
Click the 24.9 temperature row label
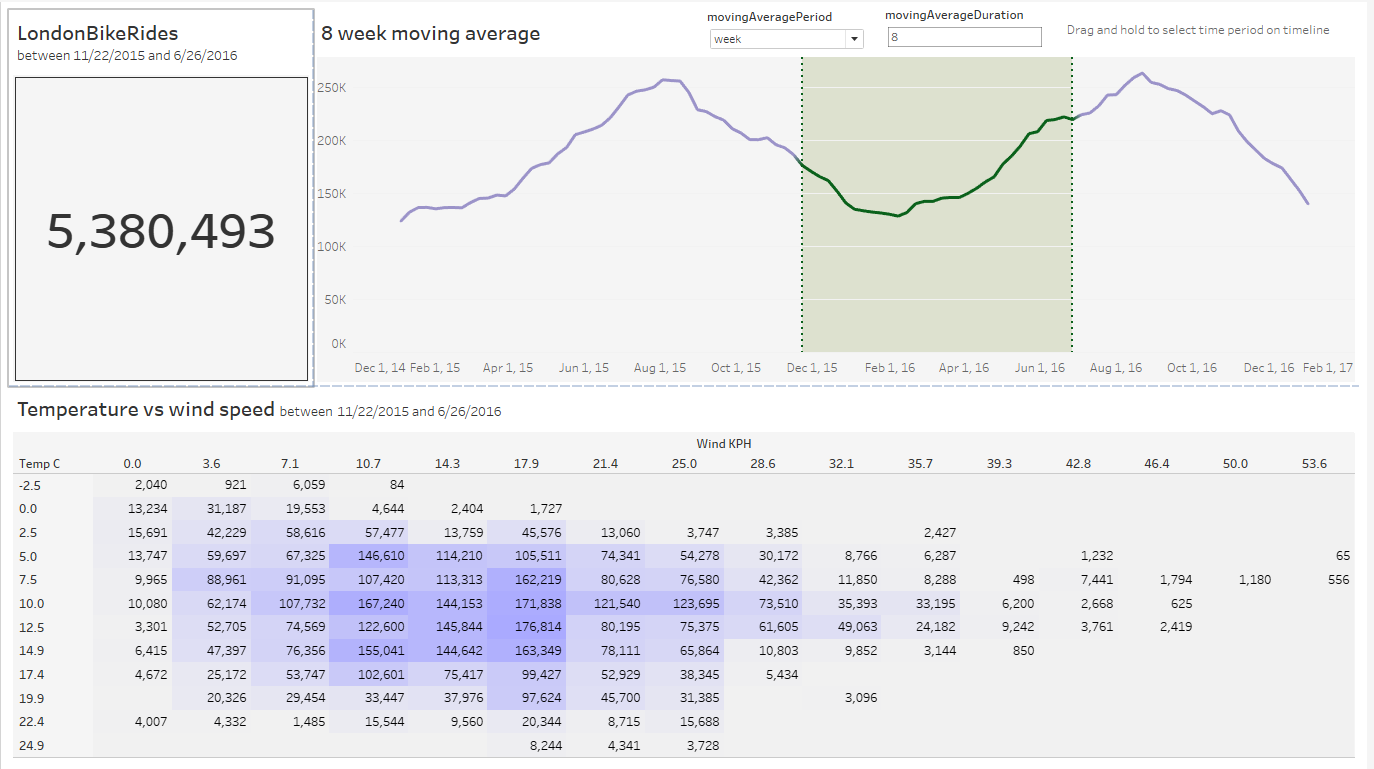(x=31, y=746)
